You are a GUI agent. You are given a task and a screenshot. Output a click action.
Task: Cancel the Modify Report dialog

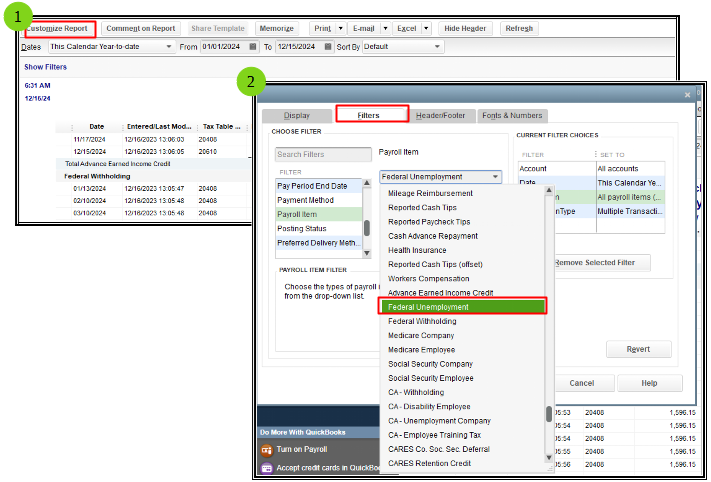[x=583, y=384]
